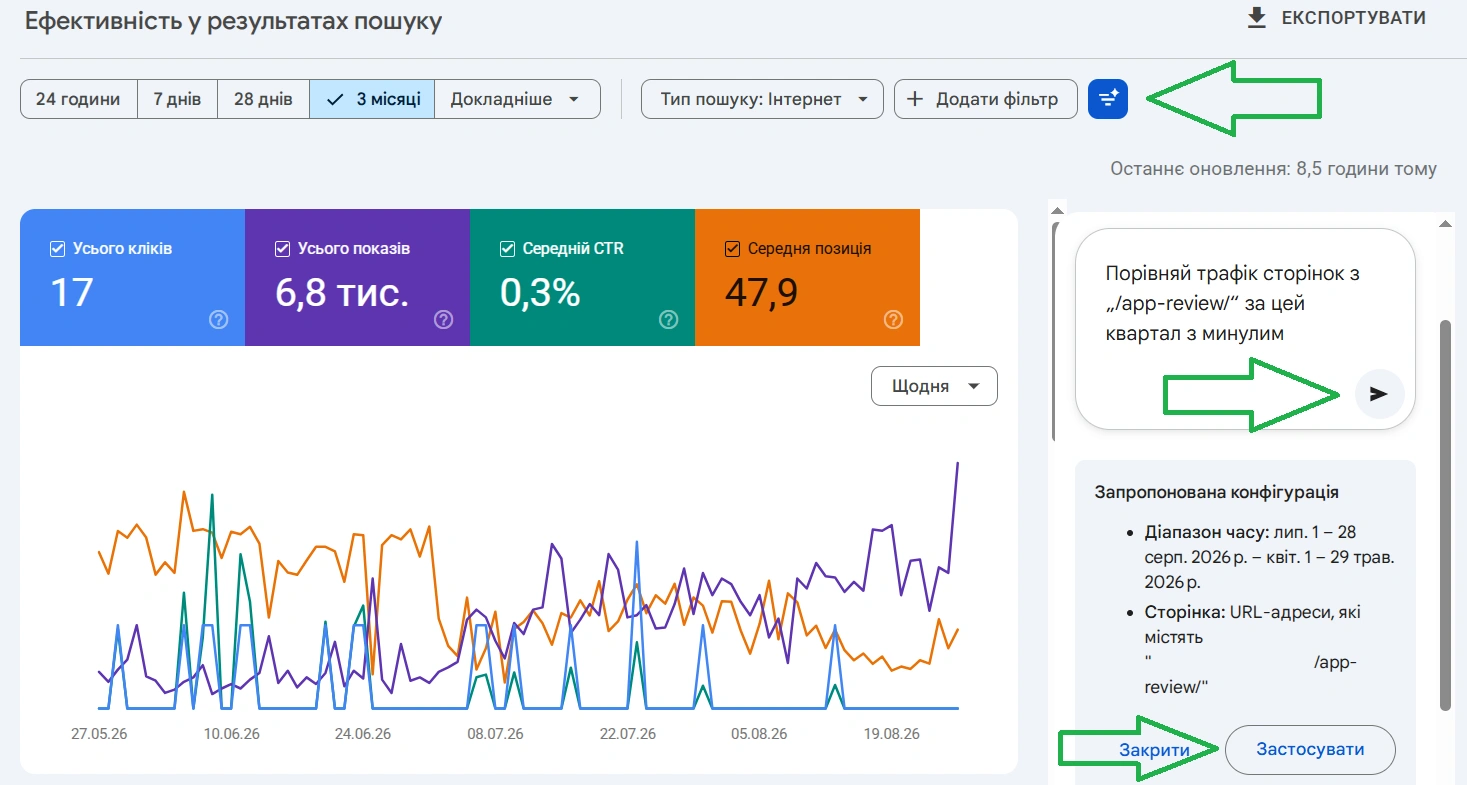
Task: Open the Щодня granularity dropdown
Action: (x=934, y=386)
